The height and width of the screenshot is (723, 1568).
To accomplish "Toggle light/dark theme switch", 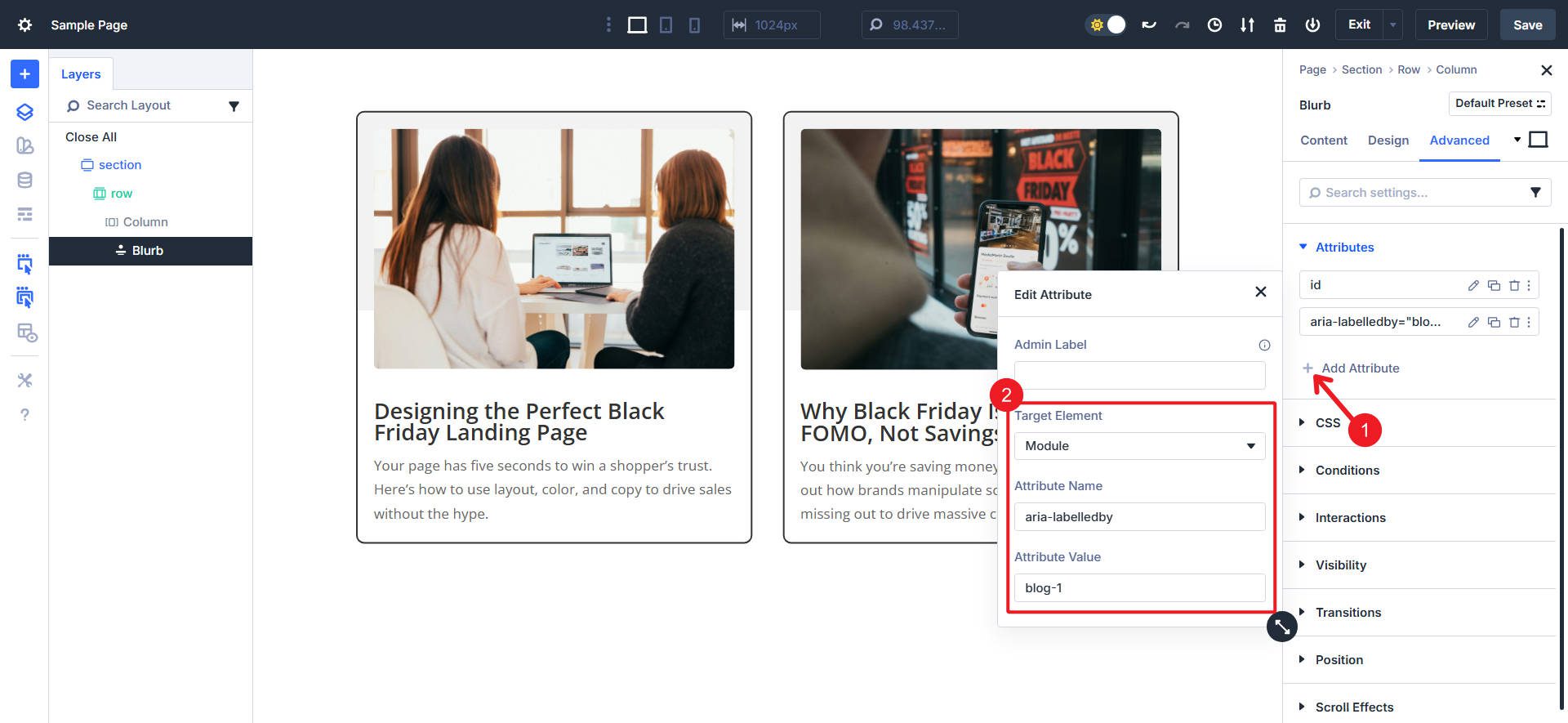I will click(1107, 25).
